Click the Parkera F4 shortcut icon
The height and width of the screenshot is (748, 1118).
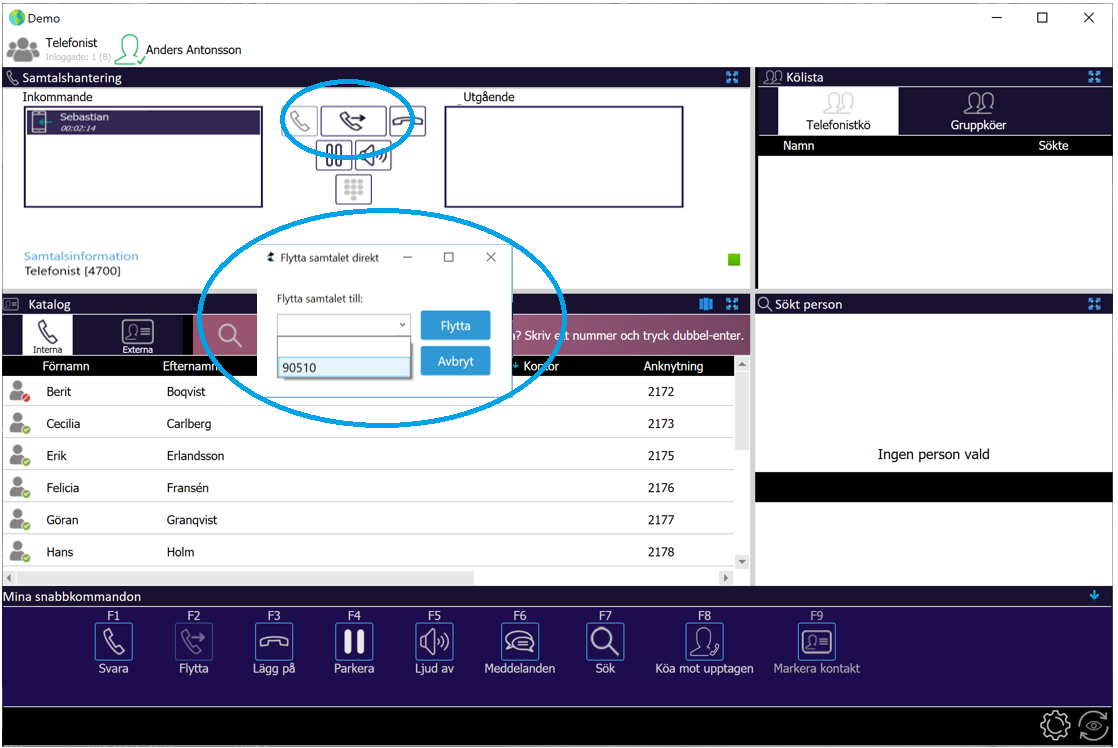coord(354,642)
